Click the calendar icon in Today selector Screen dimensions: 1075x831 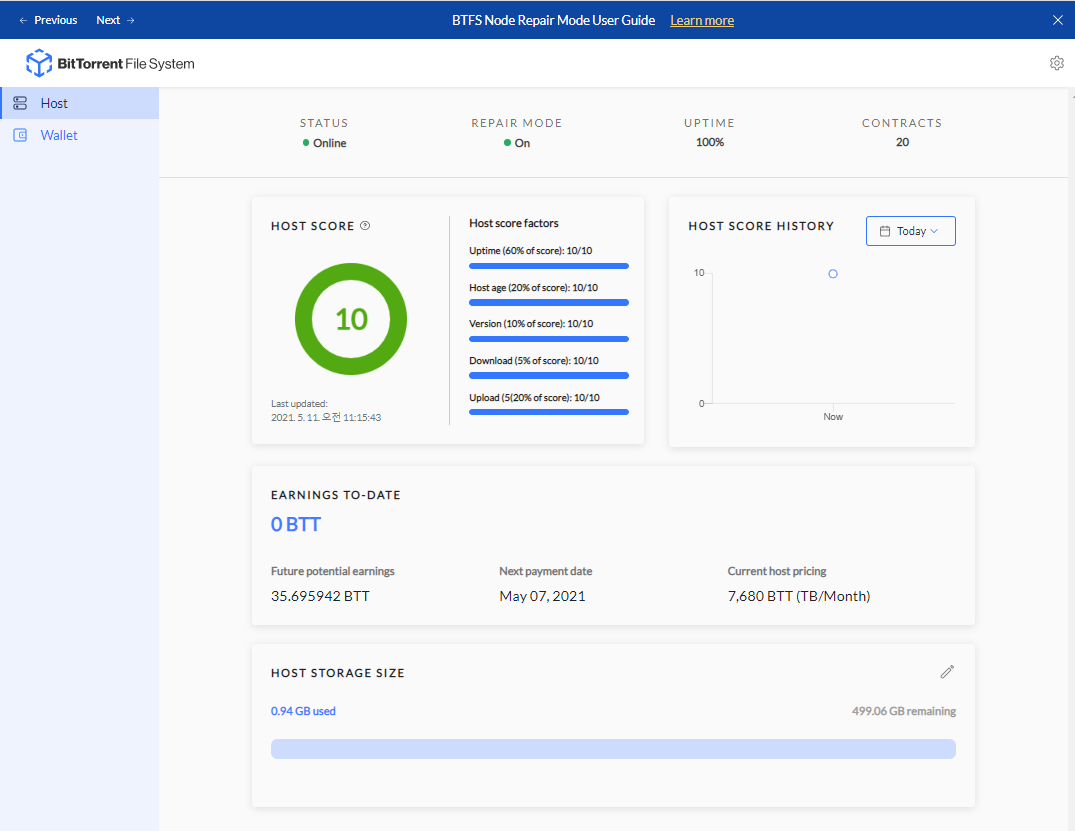pyautogui.click(x=884, y=231)
